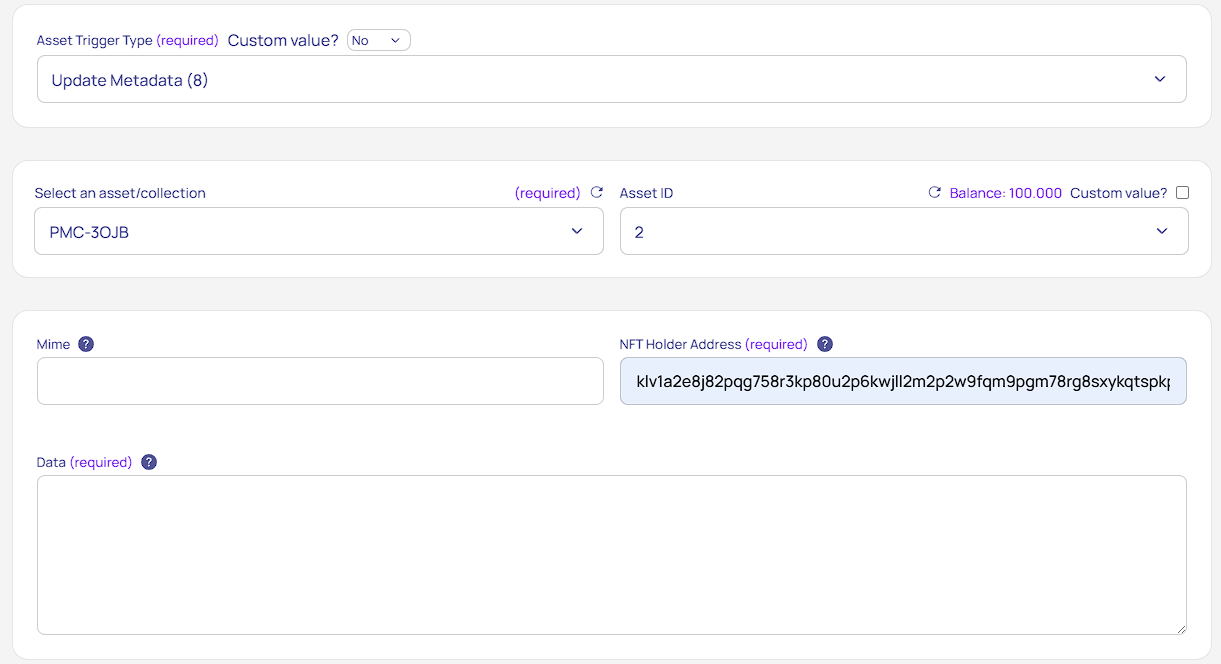Refresh the Asset ID balance
Screen dimensions: 1221x664
[935, 193]
